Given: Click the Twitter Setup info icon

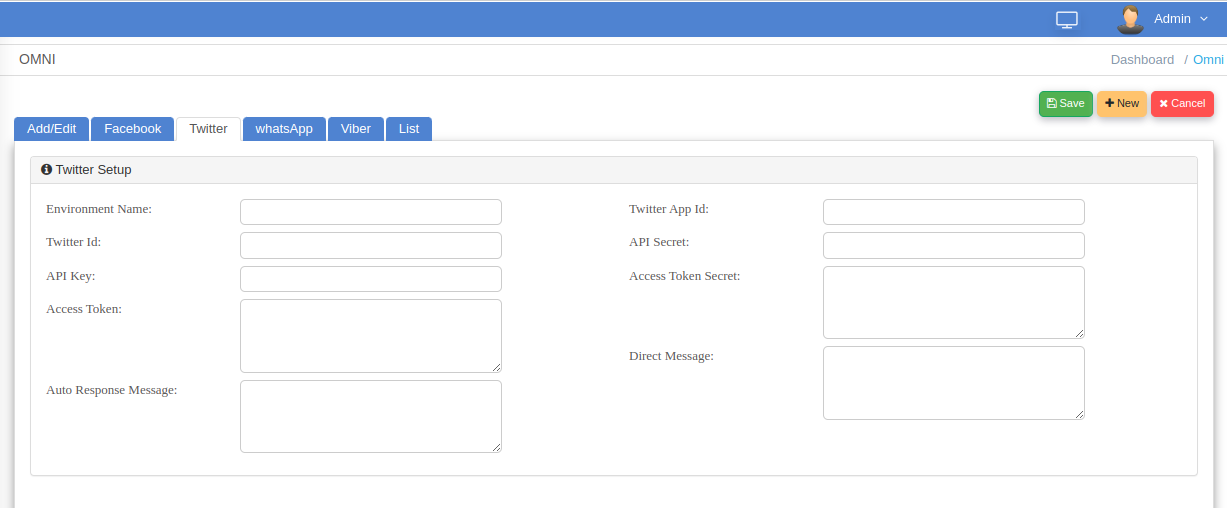Looking at the screenshot, I should pyautogui.click(x=46, y=170).
